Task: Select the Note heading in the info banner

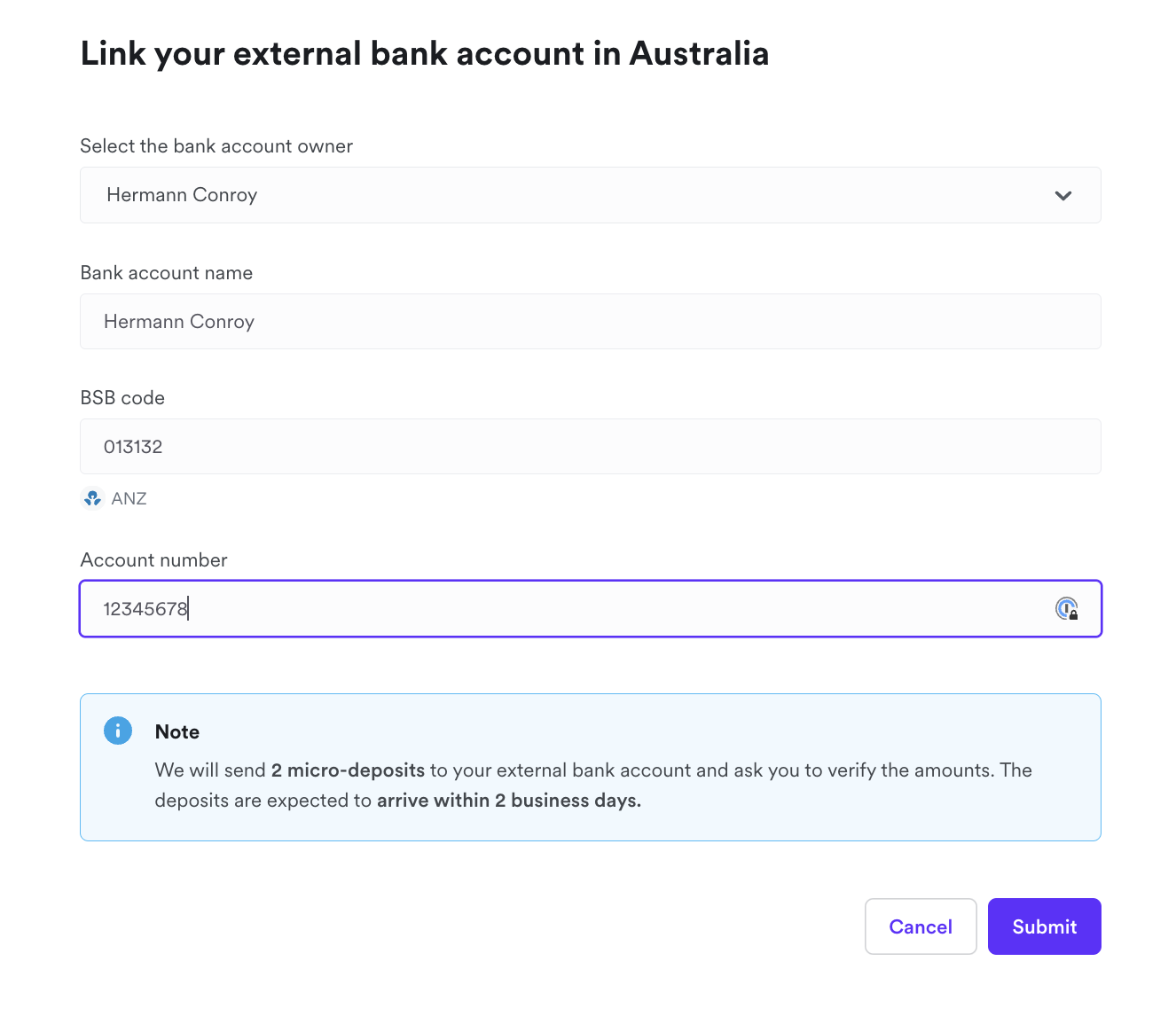Action: click(176, 731)
